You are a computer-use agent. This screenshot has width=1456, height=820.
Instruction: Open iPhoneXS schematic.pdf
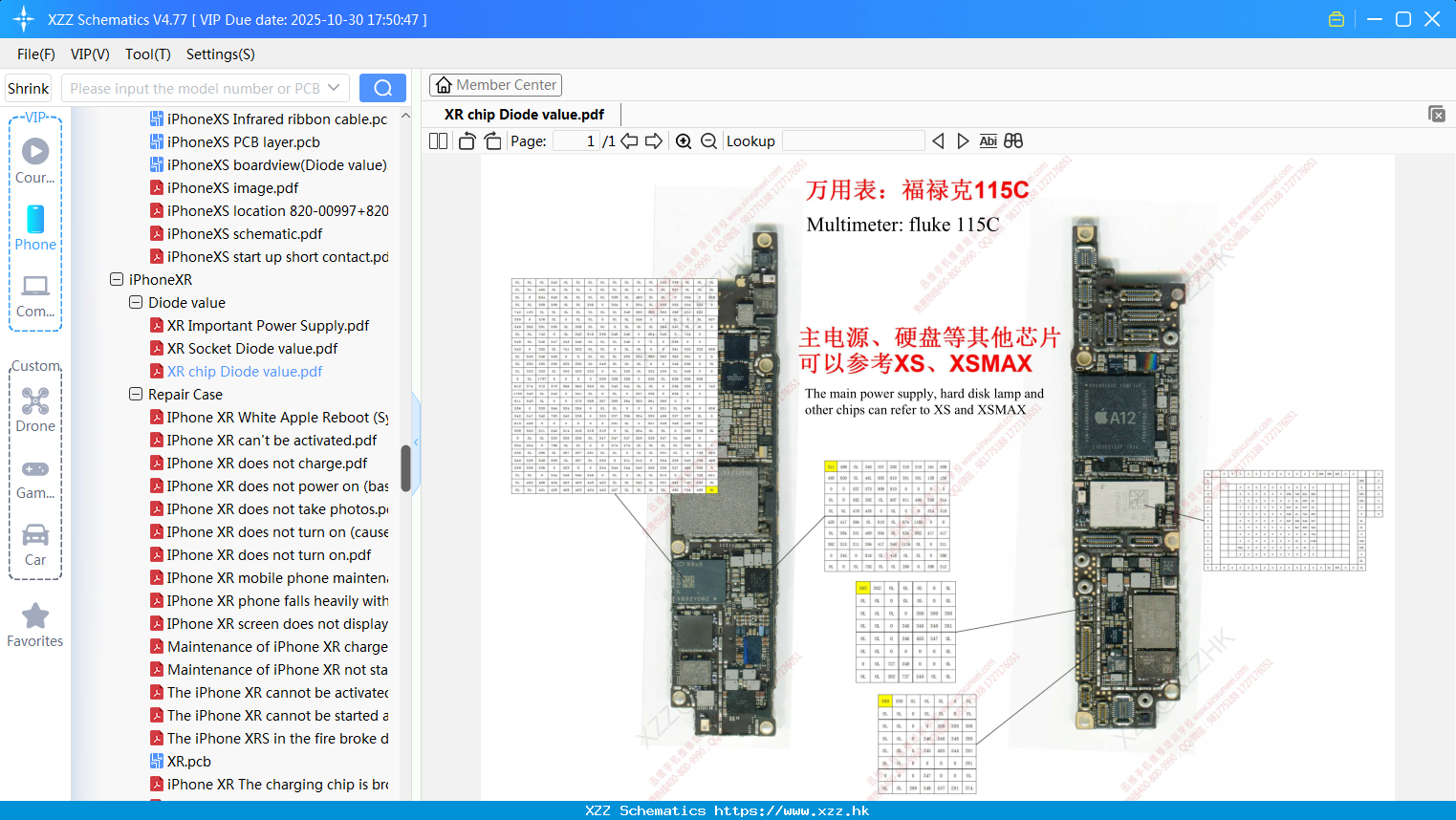coord(245,233)
